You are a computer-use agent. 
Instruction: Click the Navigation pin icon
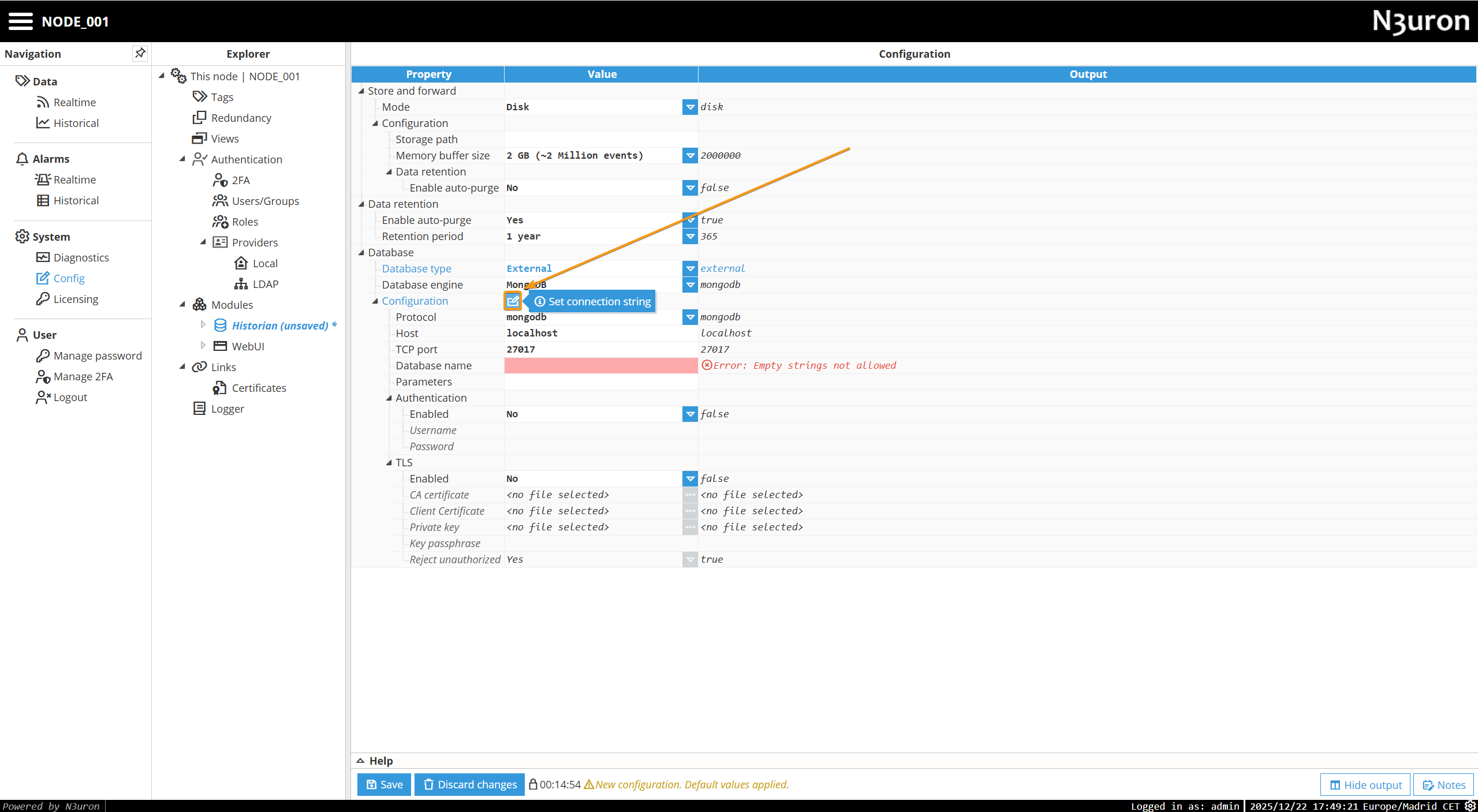click(x=140, y=53)
